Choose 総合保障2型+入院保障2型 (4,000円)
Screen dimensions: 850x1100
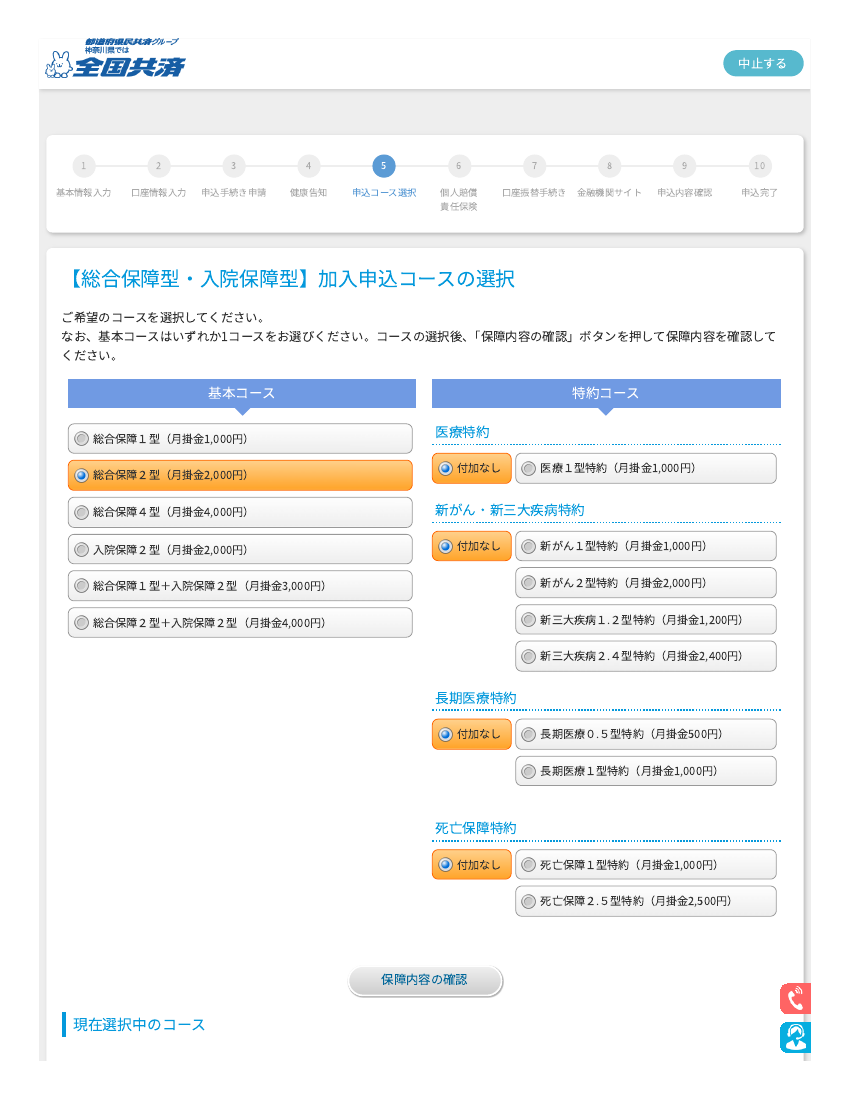click(240, 623)
